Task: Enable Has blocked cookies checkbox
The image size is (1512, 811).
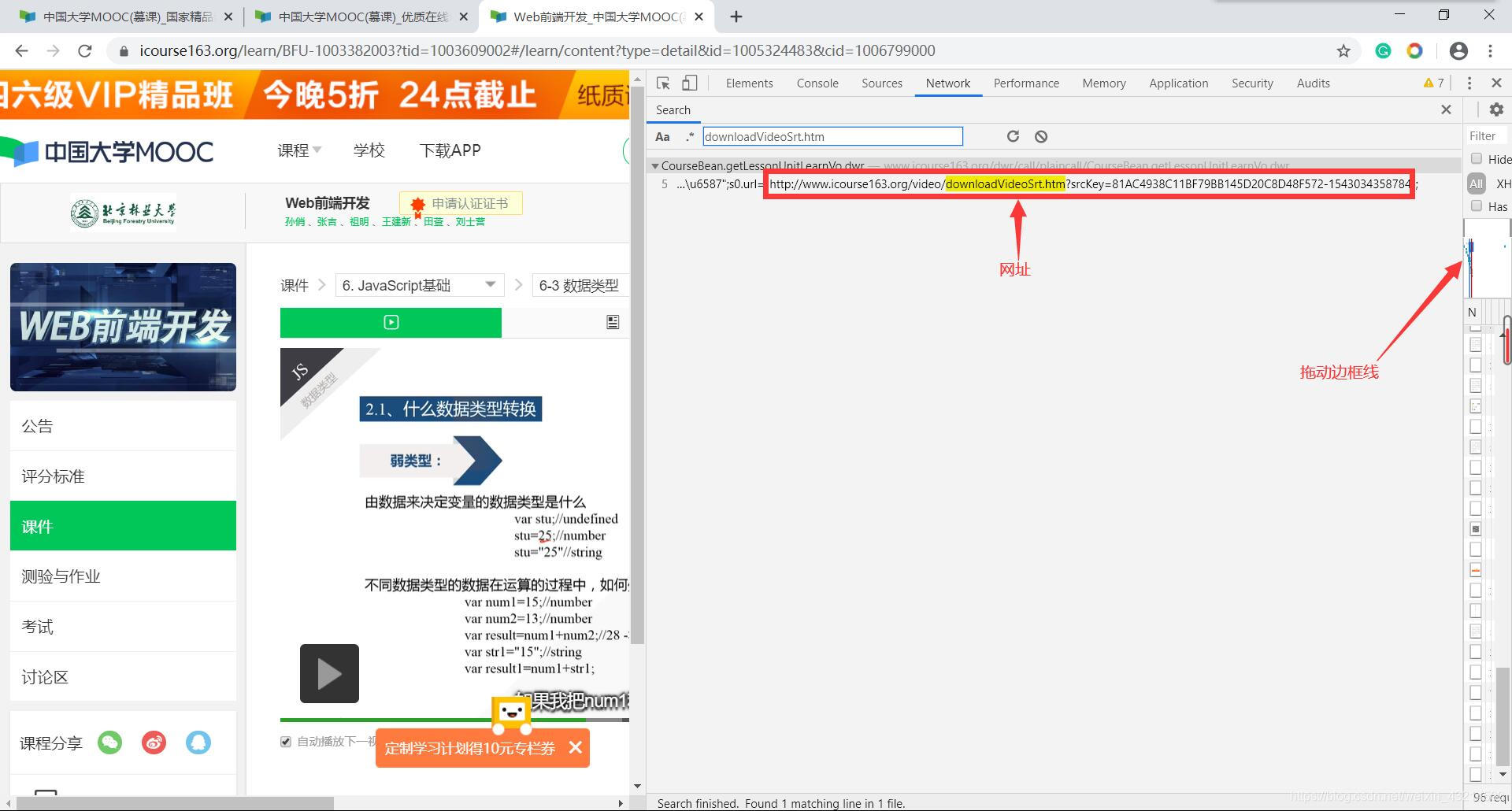Action: click(1477, 206)
